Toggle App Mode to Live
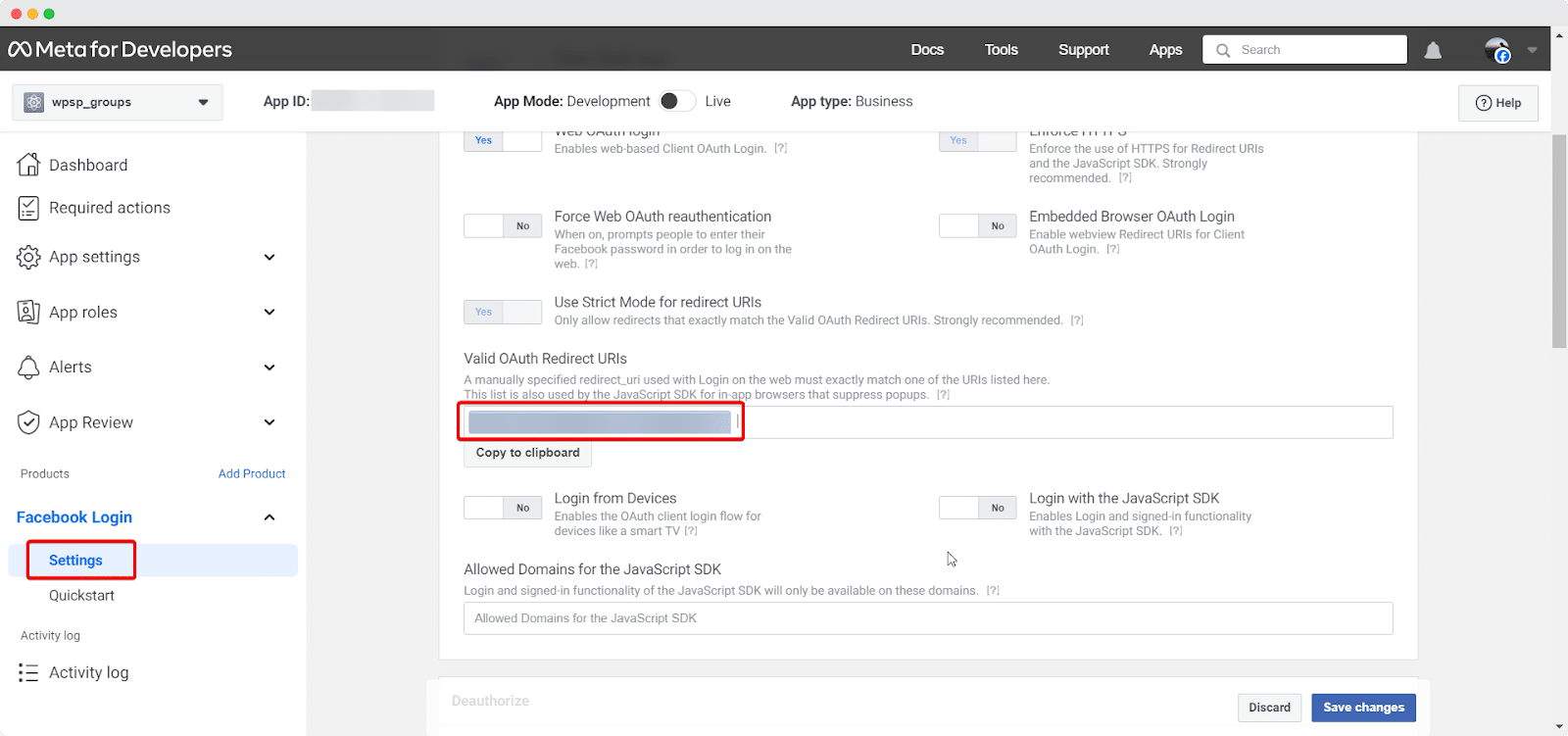The image size is (1568, 736). pos(677,101)
